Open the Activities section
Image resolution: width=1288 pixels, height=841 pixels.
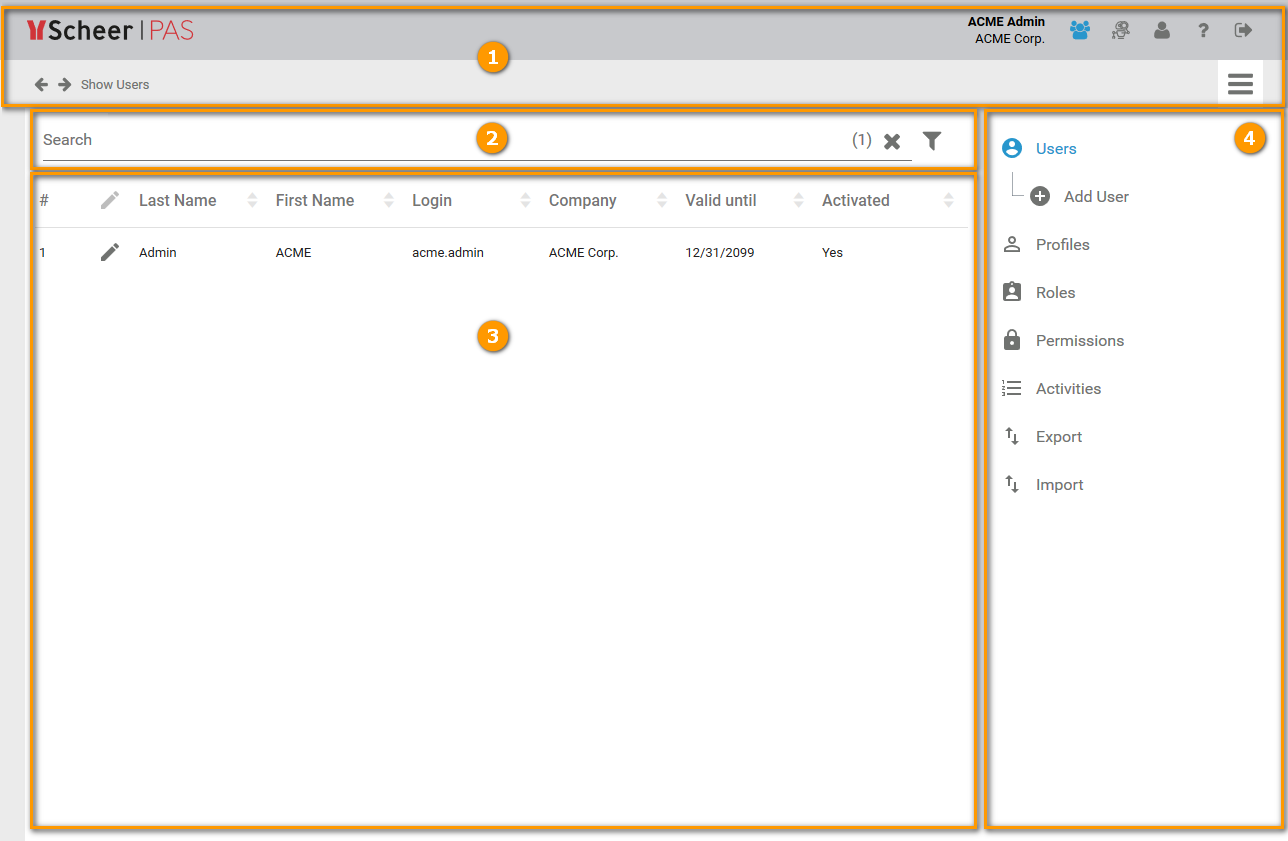coord(1068,388)
